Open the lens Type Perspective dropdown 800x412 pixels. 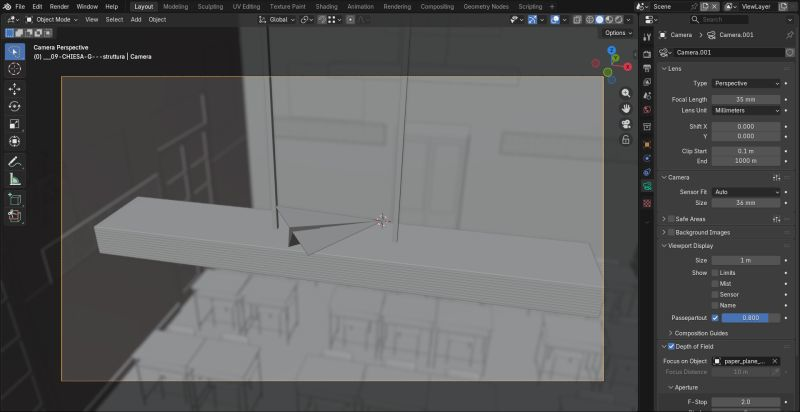coord(746,83)
